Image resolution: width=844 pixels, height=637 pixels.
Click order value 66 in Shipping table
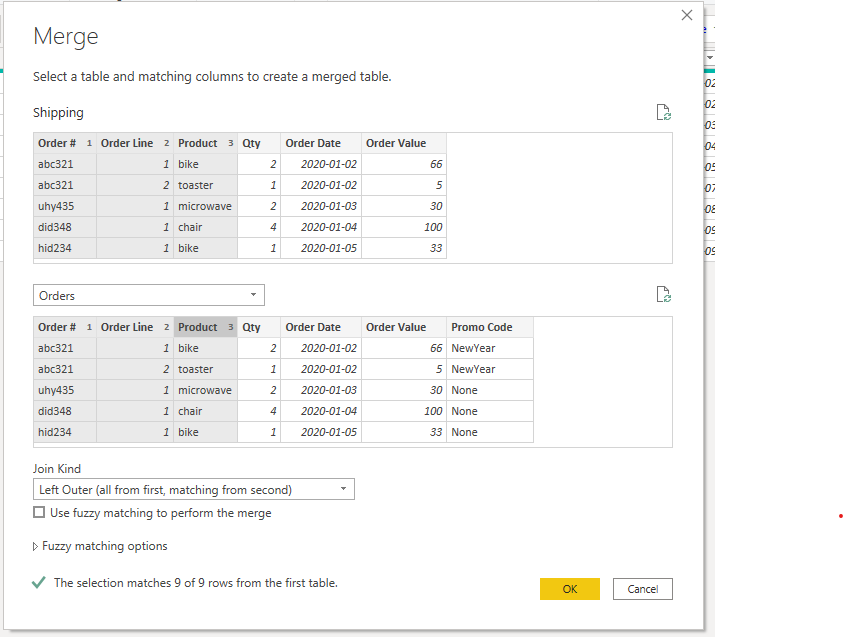pos(404,164)
